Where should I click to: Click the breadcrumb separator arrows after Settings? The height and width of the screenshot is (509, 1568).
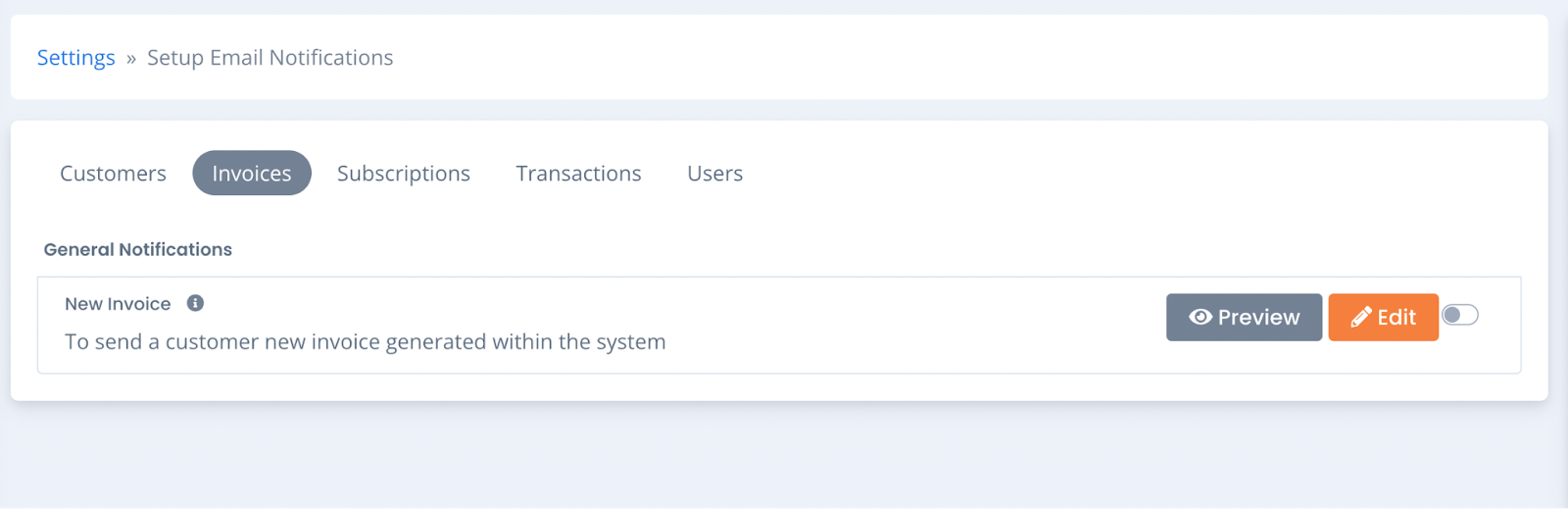tap(131, 59)
